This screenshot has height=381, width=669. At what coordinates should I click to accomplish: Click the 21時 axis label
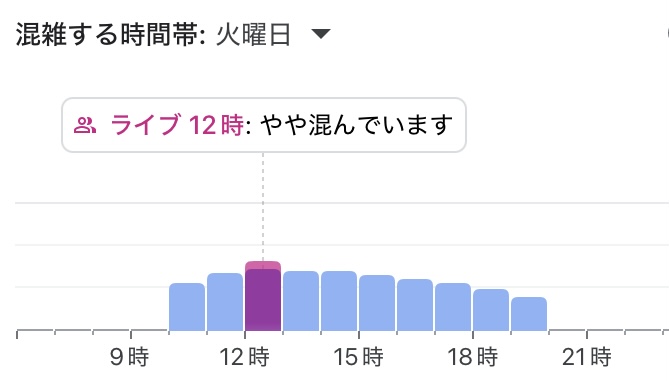tap(587, 357)
